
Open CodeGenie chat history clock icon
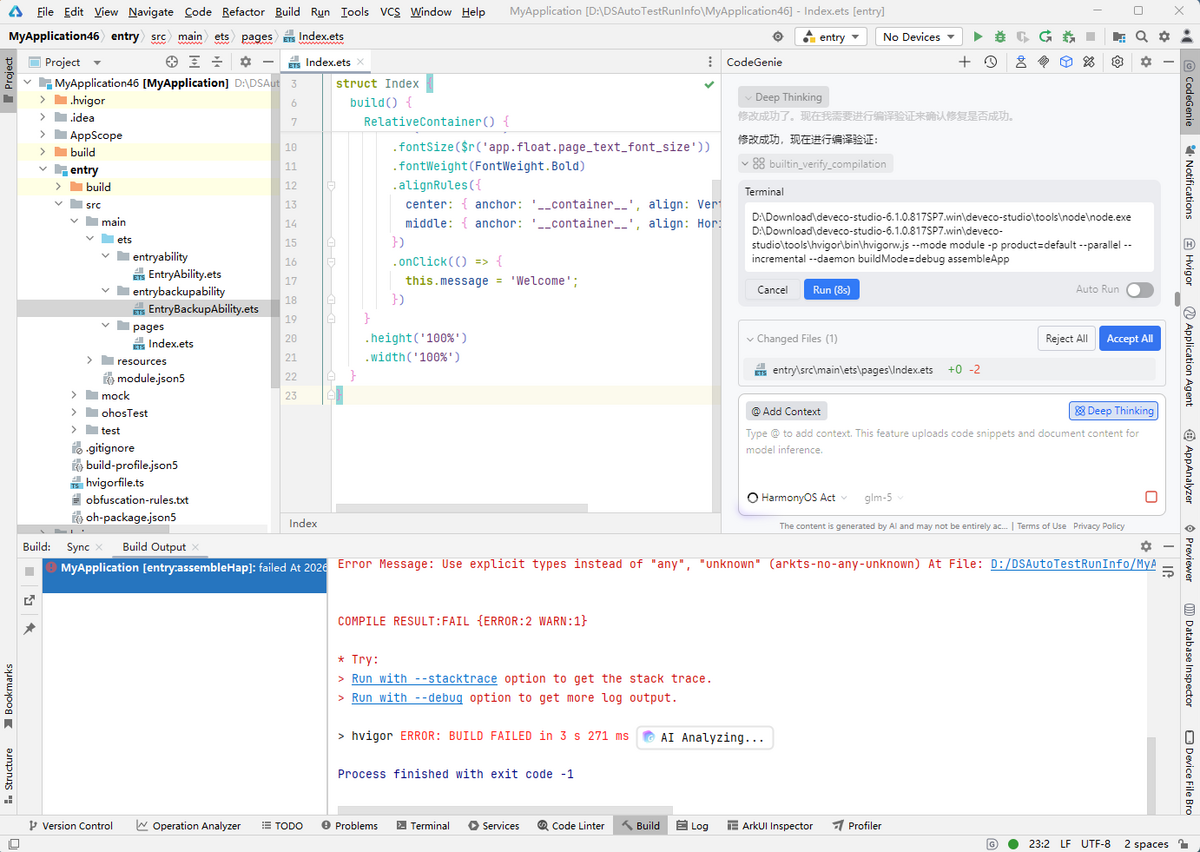[990, 62]
